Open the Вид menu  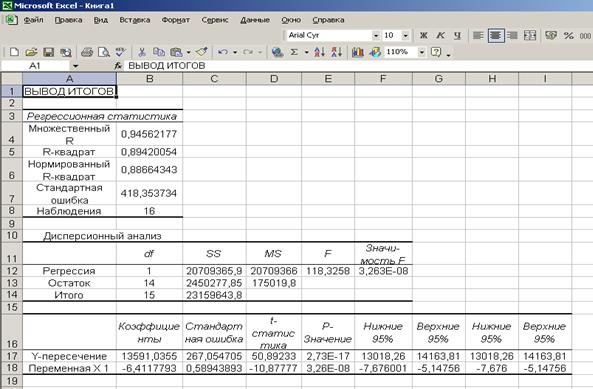101,20
